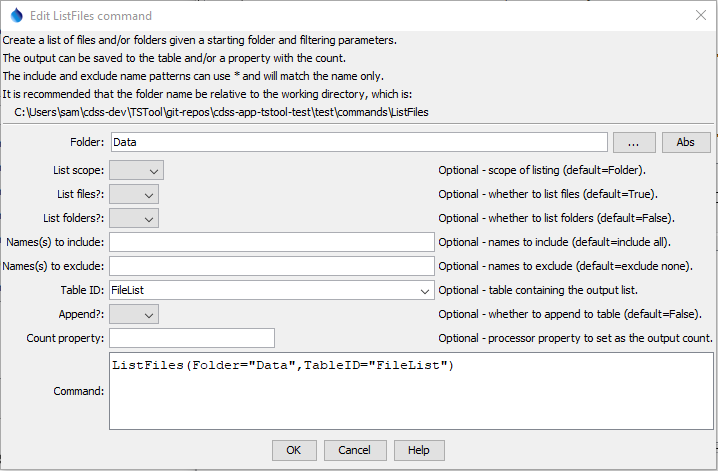Click the Count property input field

click(192, 338)
